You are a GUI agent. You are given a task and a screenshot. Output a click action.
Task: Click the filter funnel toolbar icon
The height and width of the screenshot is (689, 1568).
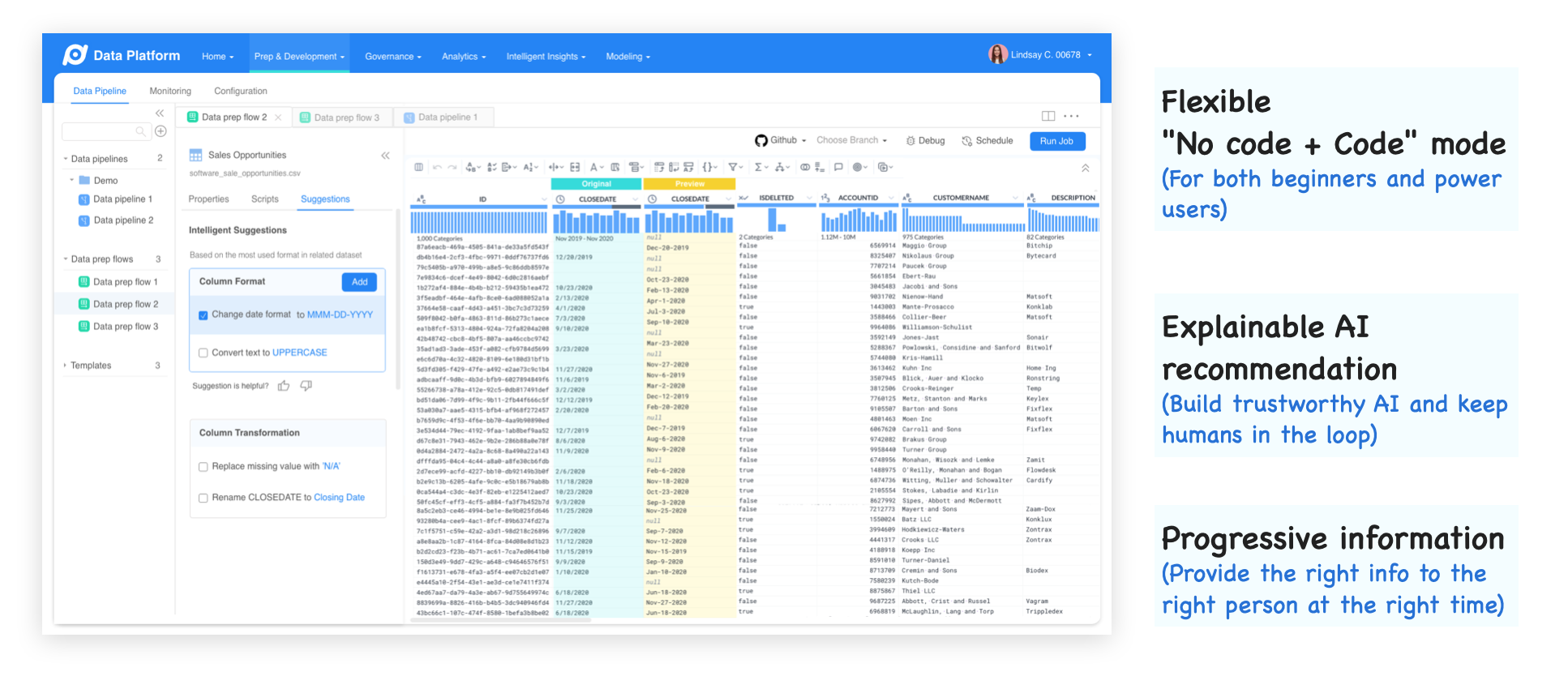tap(733, 167)
